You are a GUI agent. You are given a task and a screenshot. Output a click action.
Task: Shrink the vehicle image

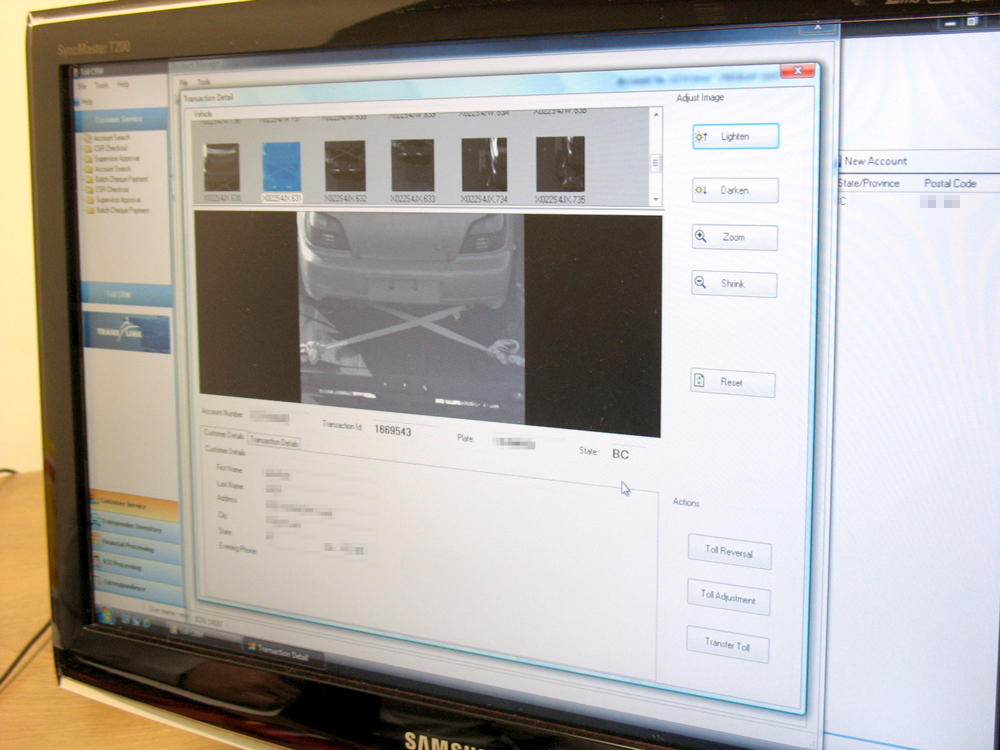point(734,284)
